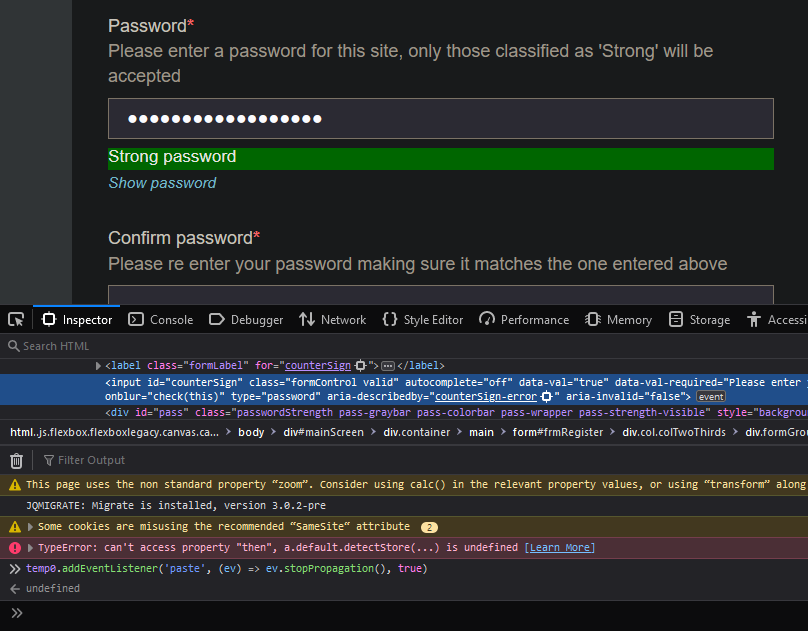Click the counterSign-error target node icon

click(547, 397)
